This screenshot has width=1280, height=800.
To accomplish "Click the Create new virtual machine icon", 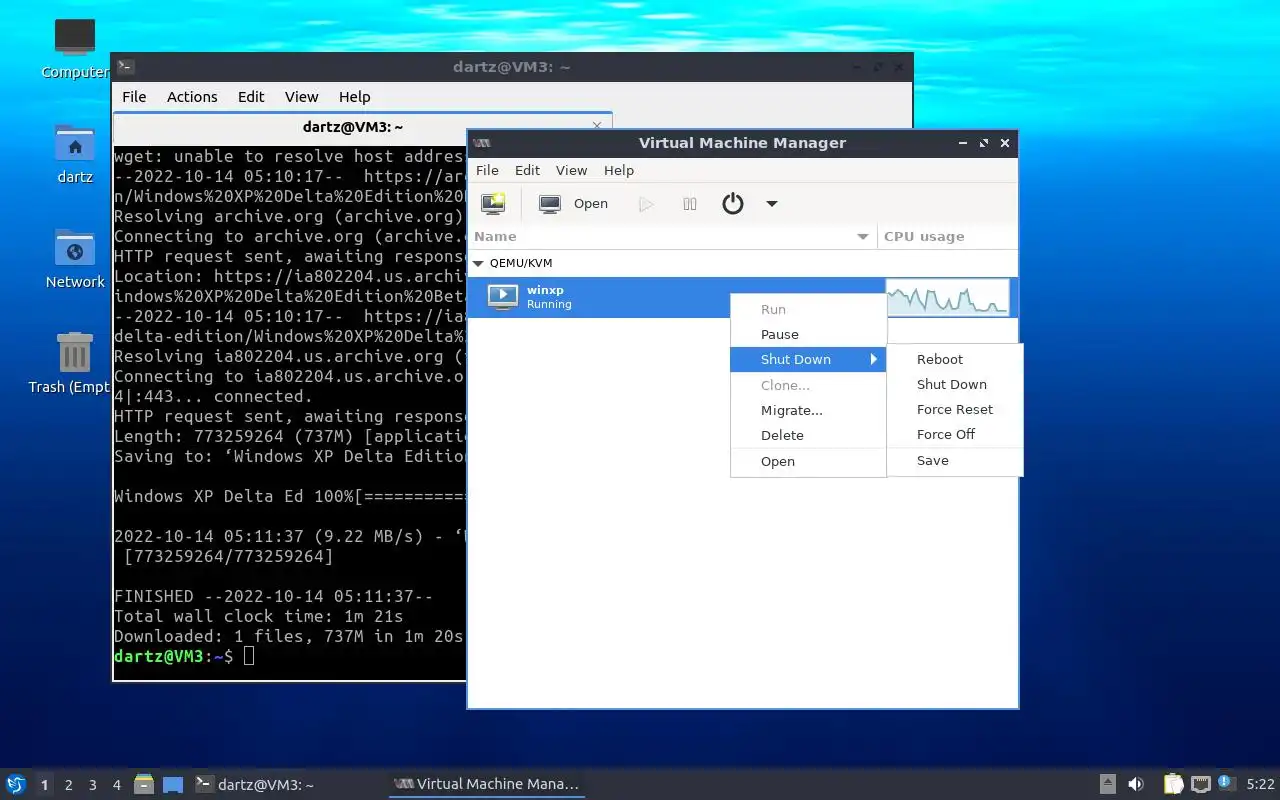I will coord(493,204).
